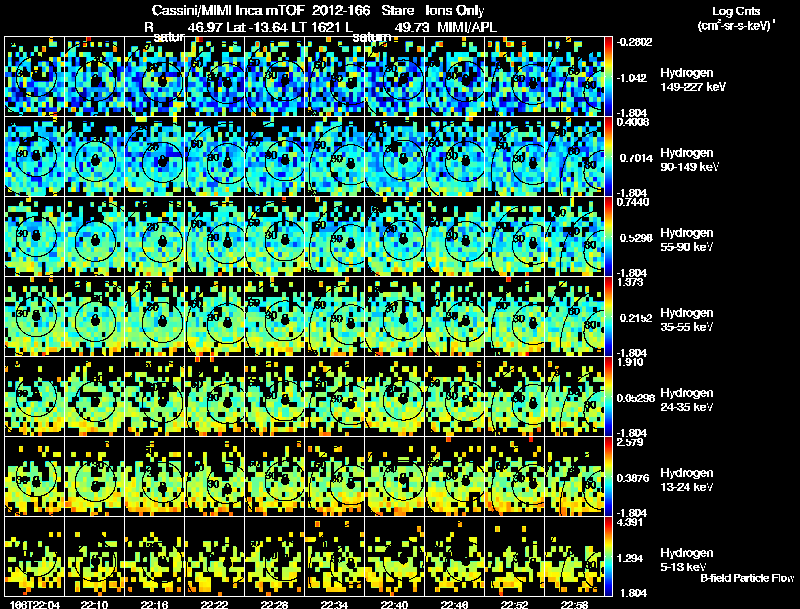The image size is (800, 609).
Task: Click the -0.2802 color scale maximum value
Action: pos(634,42)
